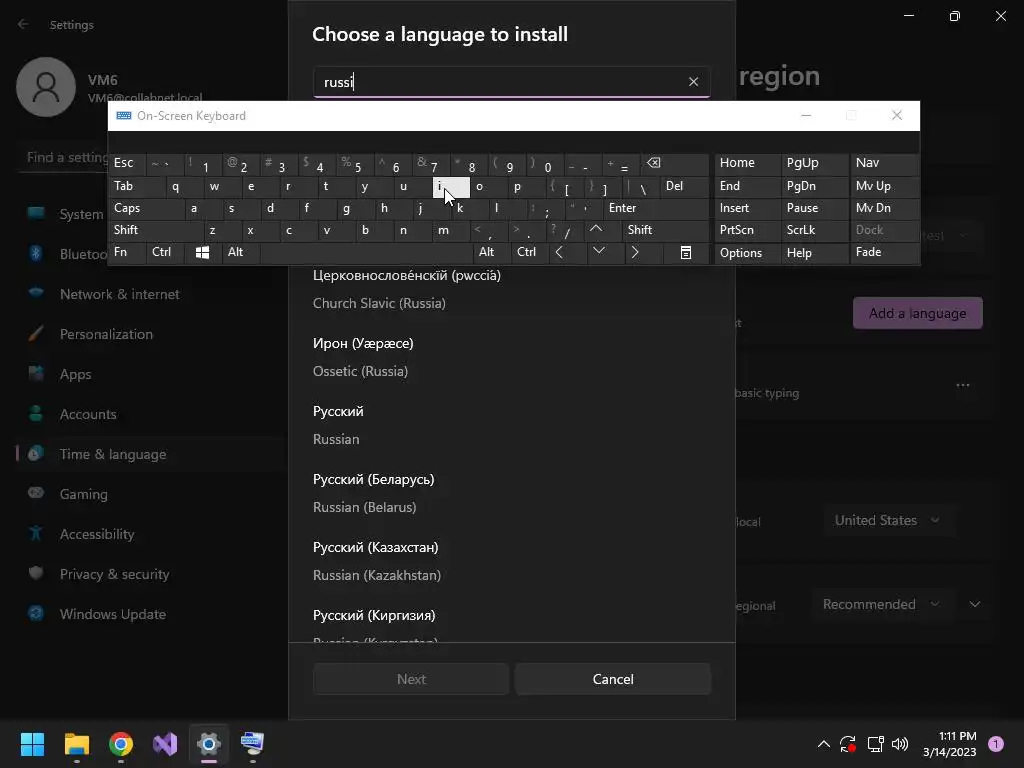Click the Next button
Image resolution: width=1024 pixels, height=768 pixels.
(411, 679)
